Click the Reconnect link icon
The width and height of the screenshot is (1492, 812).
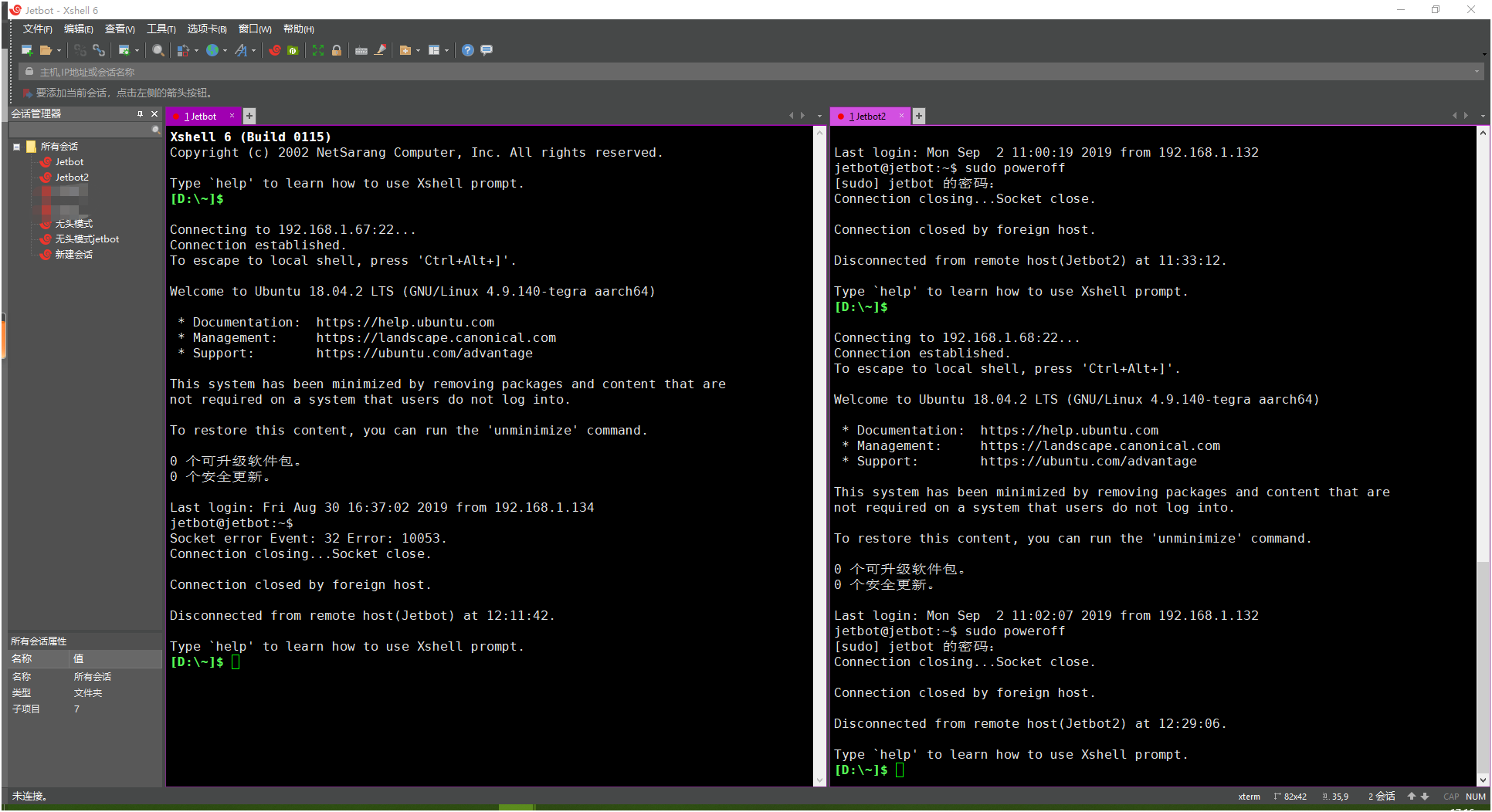coord(99,50)
